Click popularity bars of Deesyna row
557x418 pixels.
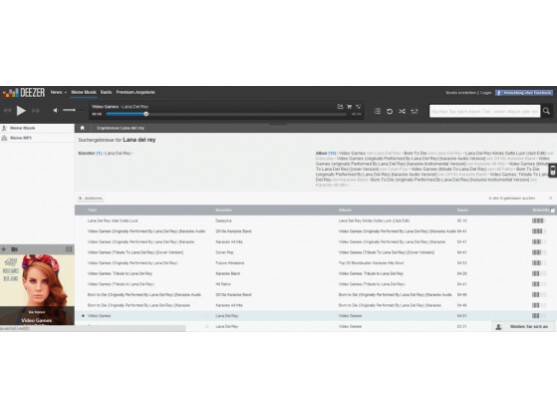(x=539, y=221)
